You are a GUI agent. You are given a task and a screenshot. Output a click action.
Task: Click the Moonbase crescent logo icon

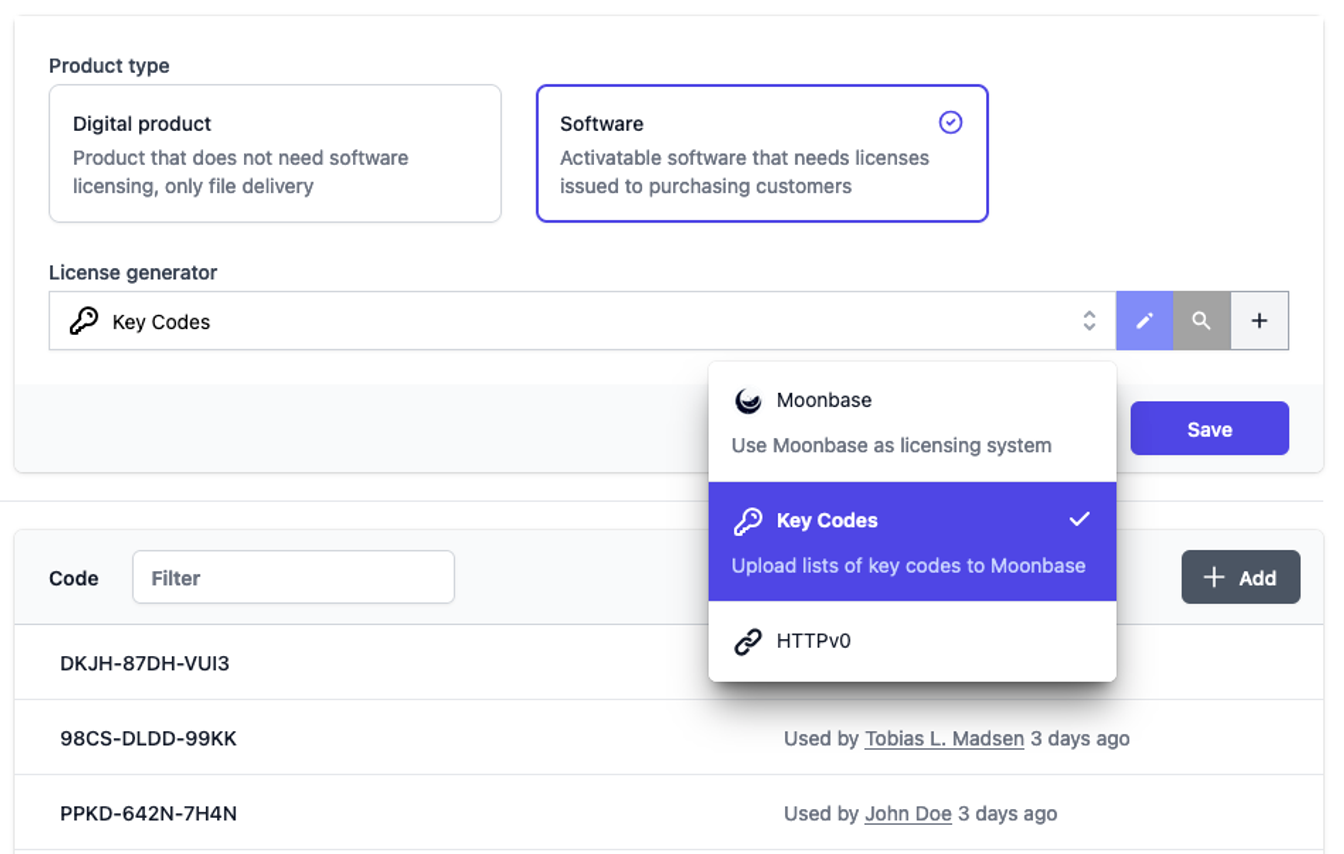[x=748, y=401]
